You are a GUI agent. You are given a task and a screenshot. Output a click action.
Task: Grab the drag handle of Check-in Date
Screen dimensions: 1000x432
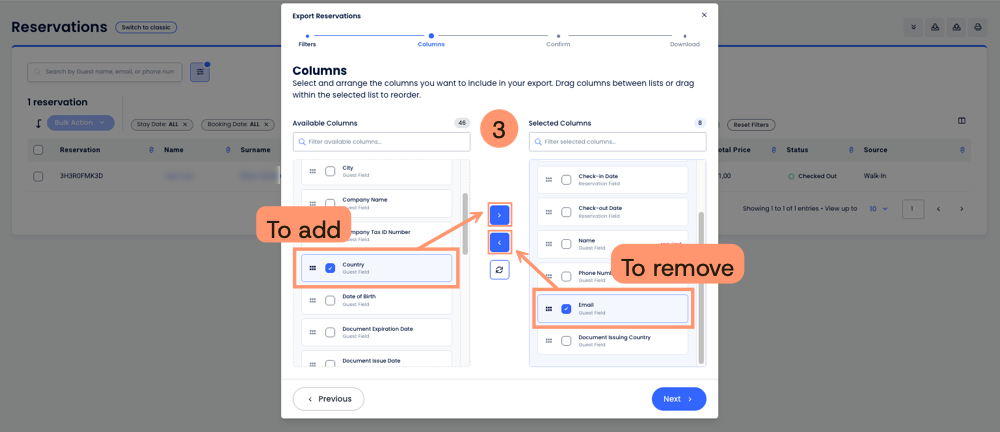pyautogui.click(x=548, y=179)
